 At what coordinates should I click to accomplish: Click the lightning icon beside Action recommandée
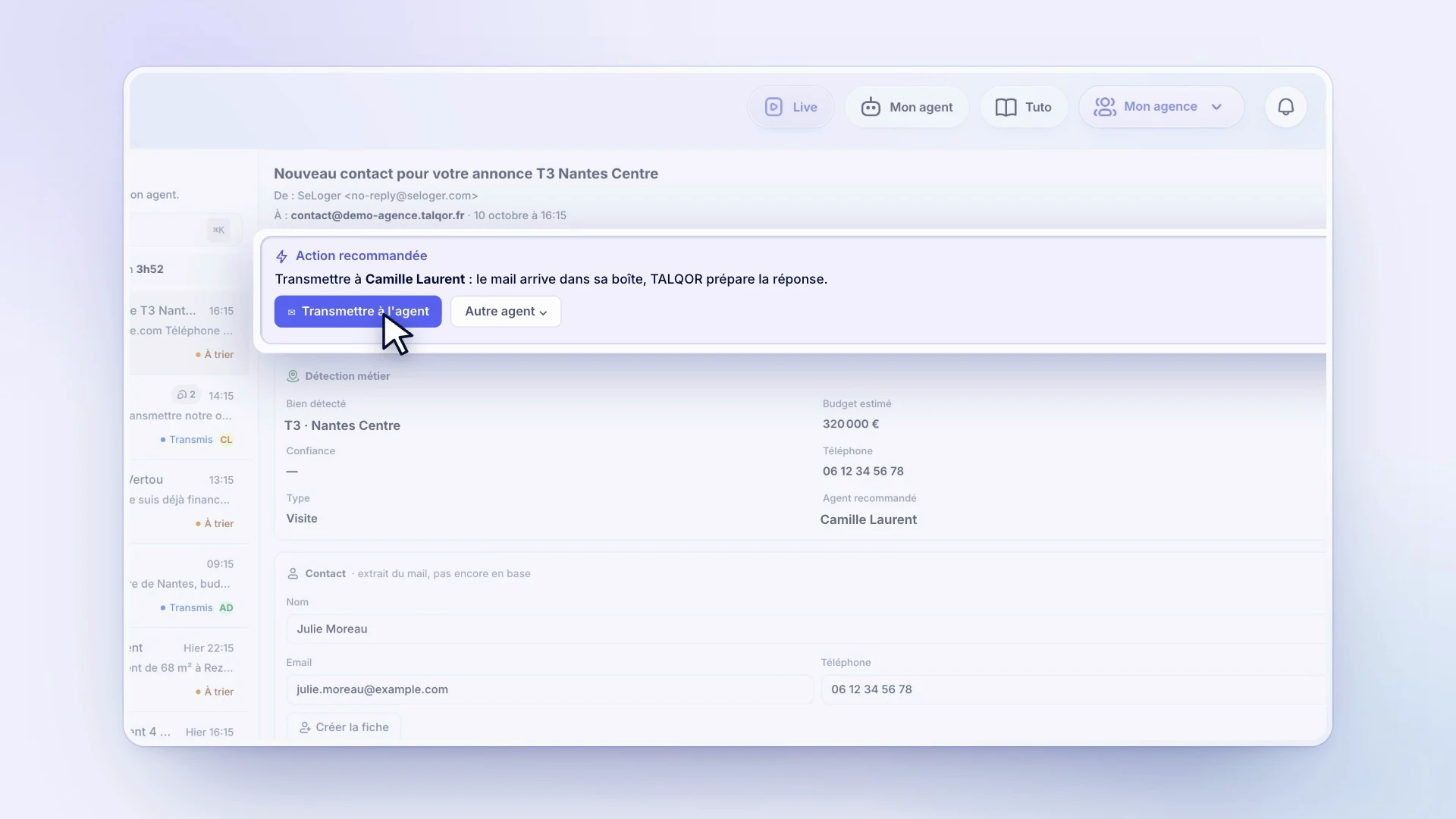281,256
